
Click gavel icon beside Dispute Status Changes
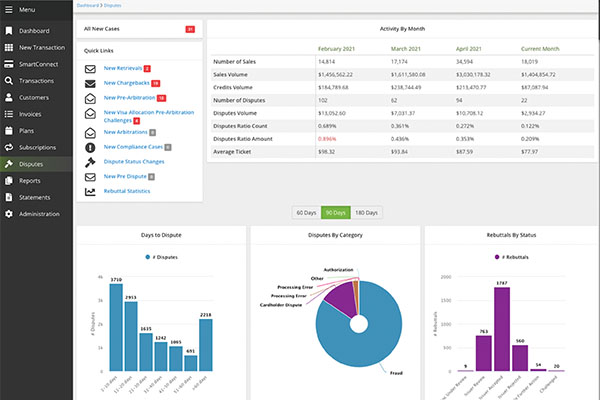click(x=90, y=162)
